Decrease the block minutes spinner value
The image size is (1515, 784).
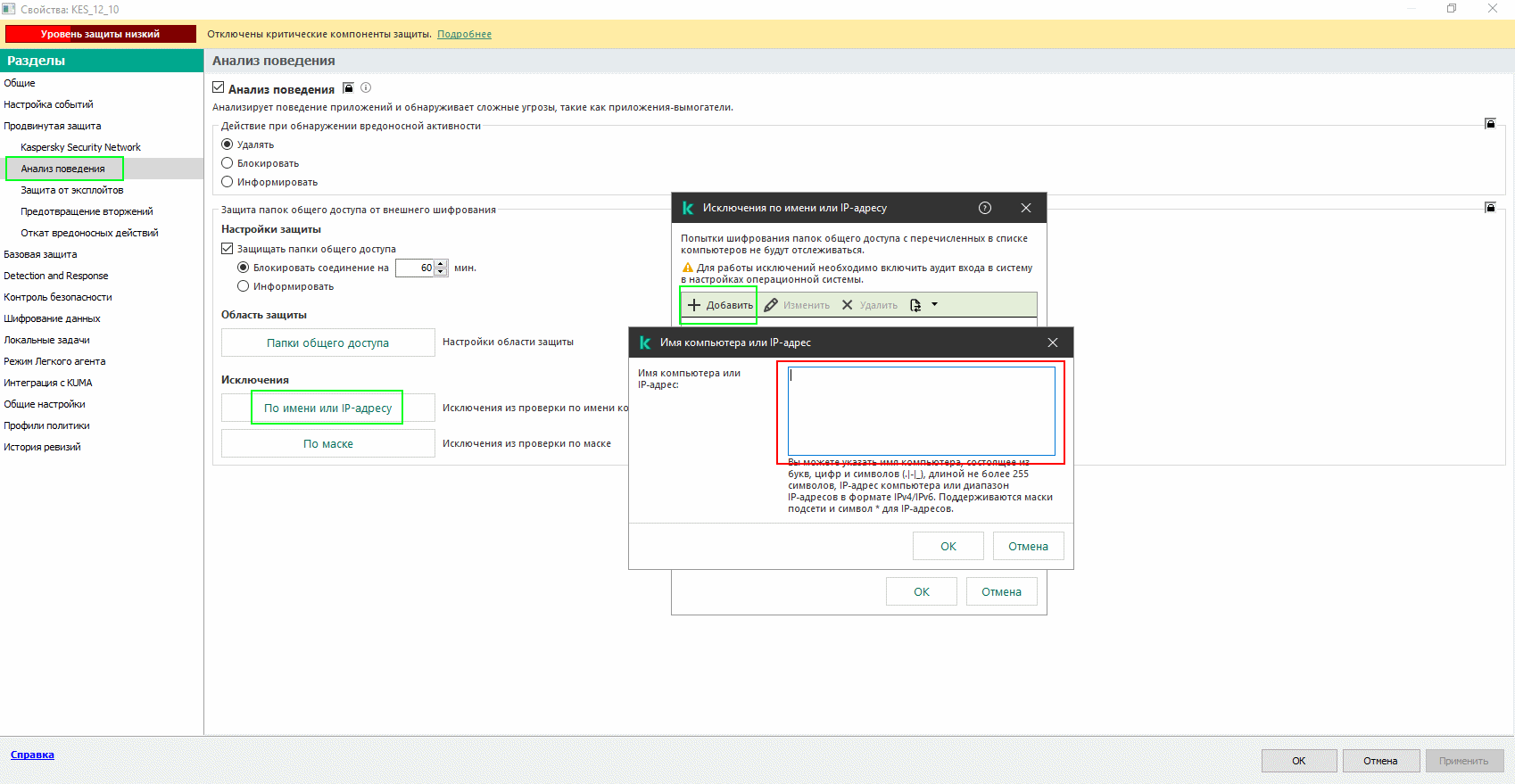point(441,272)
